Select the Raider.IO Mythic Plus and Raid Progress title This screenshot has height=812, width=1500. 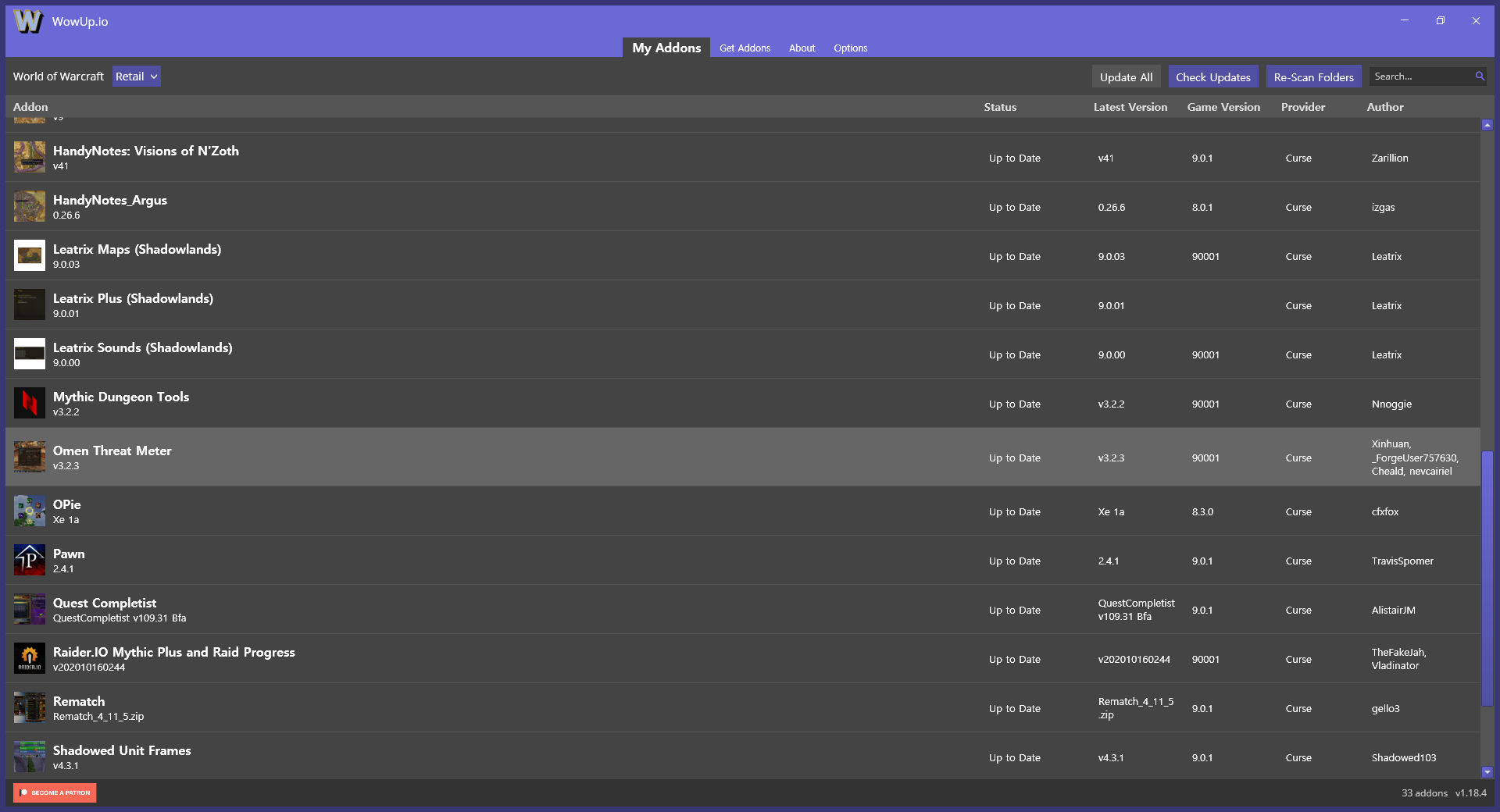pyautogui.click(x=174, y=652)
